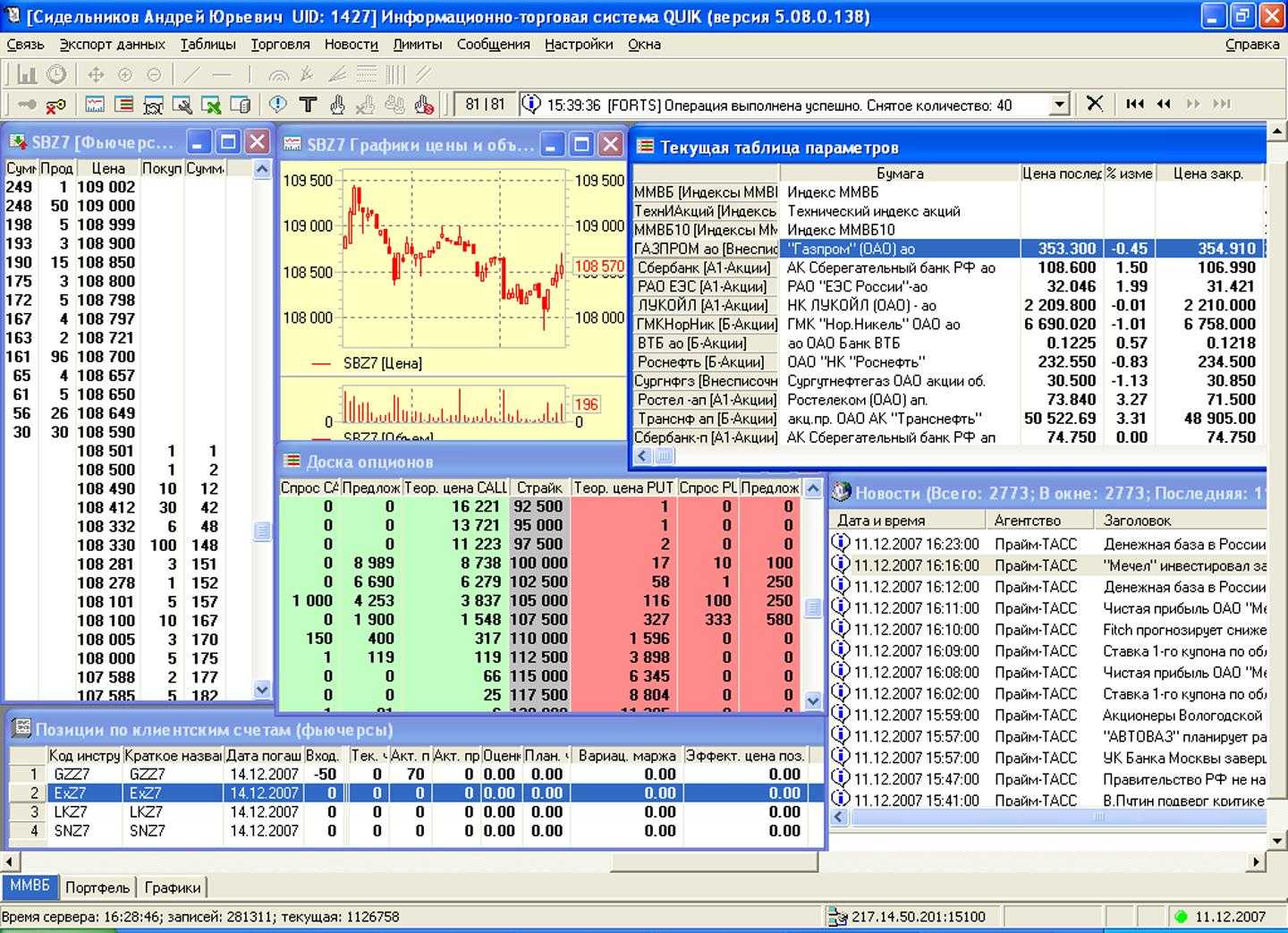Click the Страйк column header in options board
This screenshot has width=1288, height=933.
click(x=539, y=488)
